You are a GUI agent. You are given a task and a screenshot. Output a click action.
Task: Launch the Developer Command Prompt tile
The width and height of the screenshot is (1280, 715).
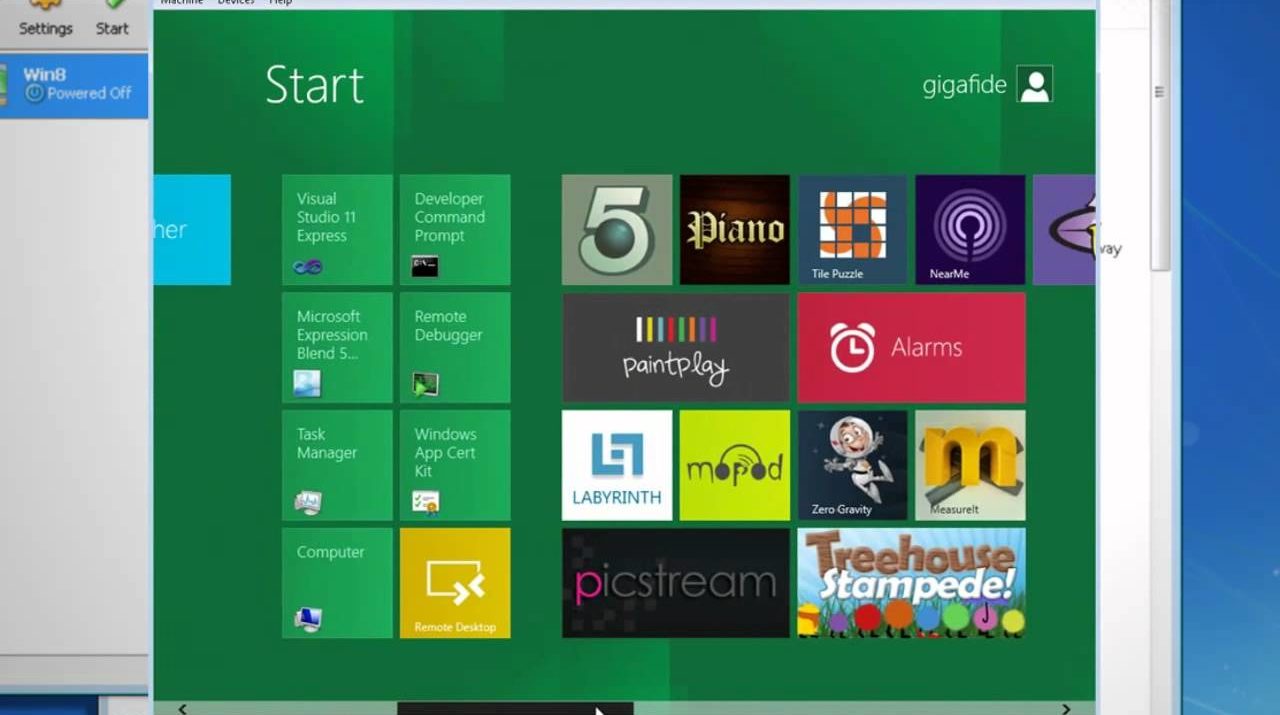tap(455, 230)
